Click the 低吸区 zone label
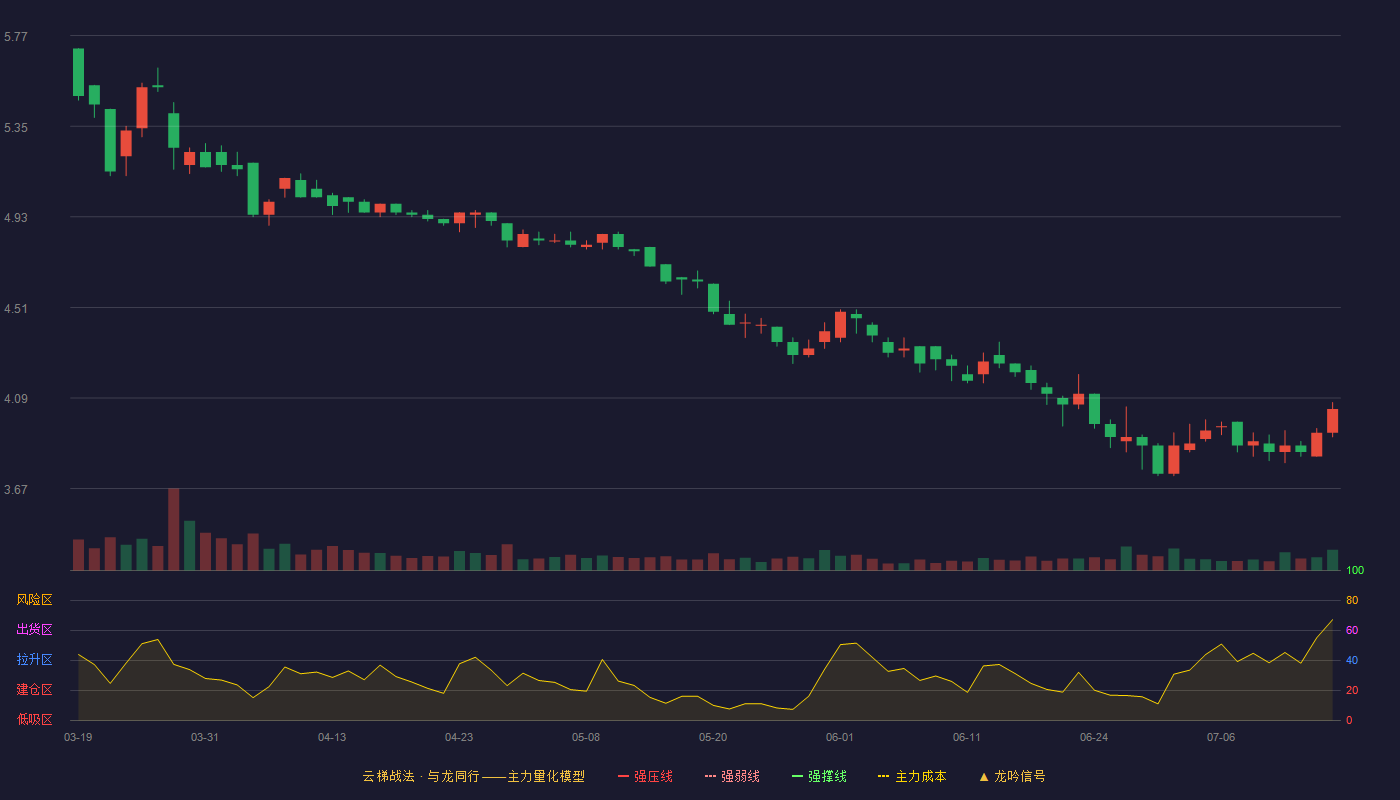 click(x=34, y=719)
